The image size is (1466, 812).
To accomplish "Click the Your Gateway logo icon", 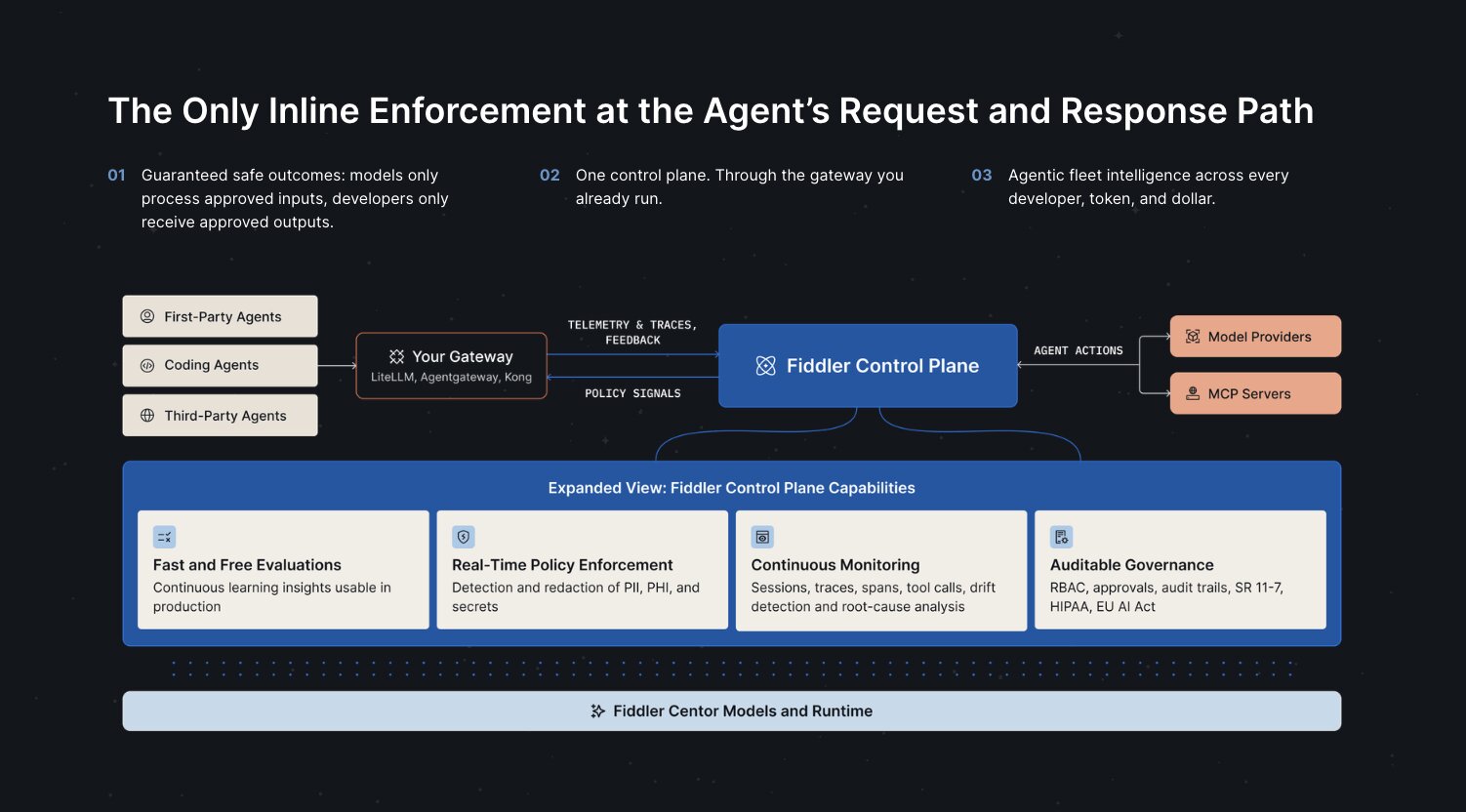I will pyautogui.click(x=396, y=356).
